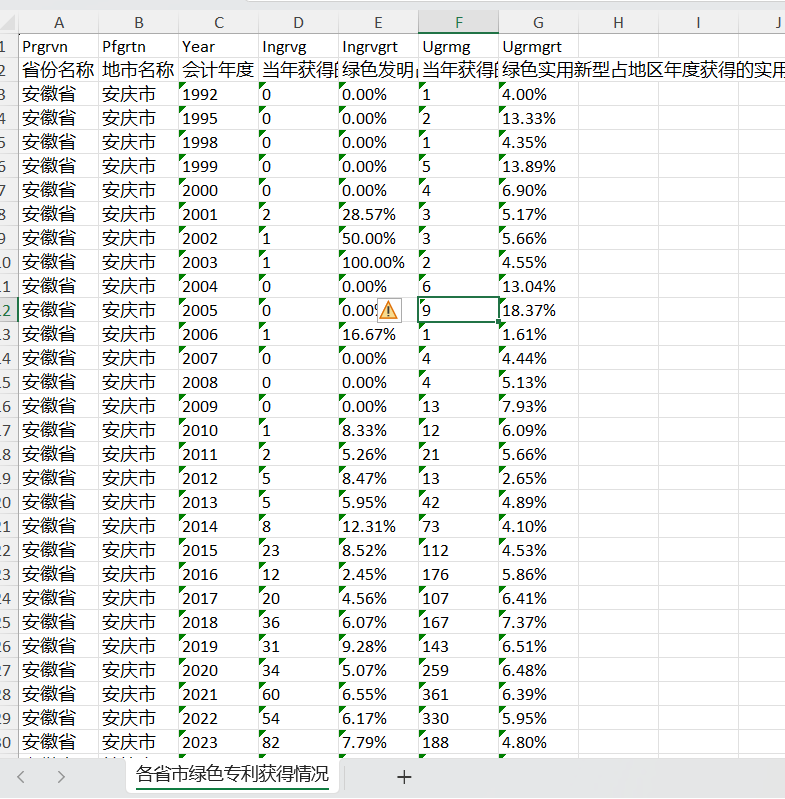
Task: Select column H header
Action: 618,22
